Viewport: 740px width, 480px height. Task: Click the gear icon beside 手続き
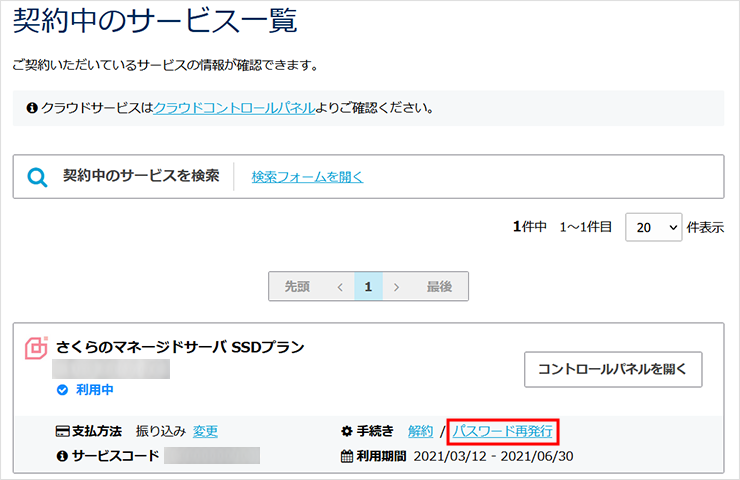click(347, 431)
